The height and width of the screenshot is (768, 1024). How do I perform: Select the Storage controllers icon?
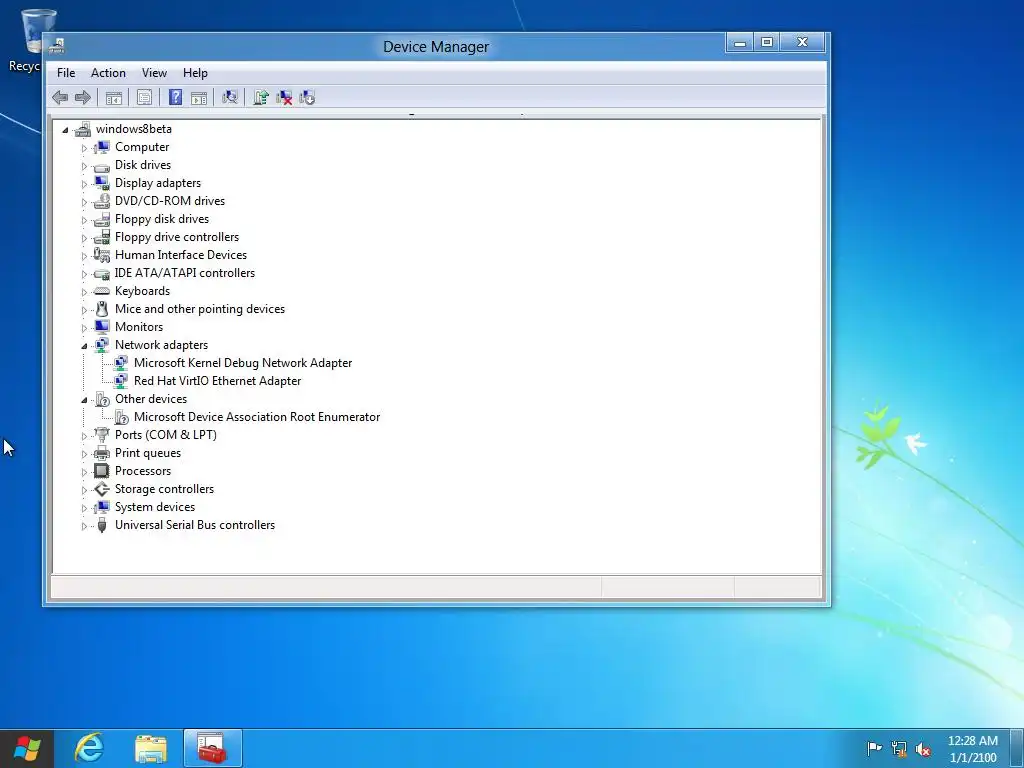pos(102,488)
